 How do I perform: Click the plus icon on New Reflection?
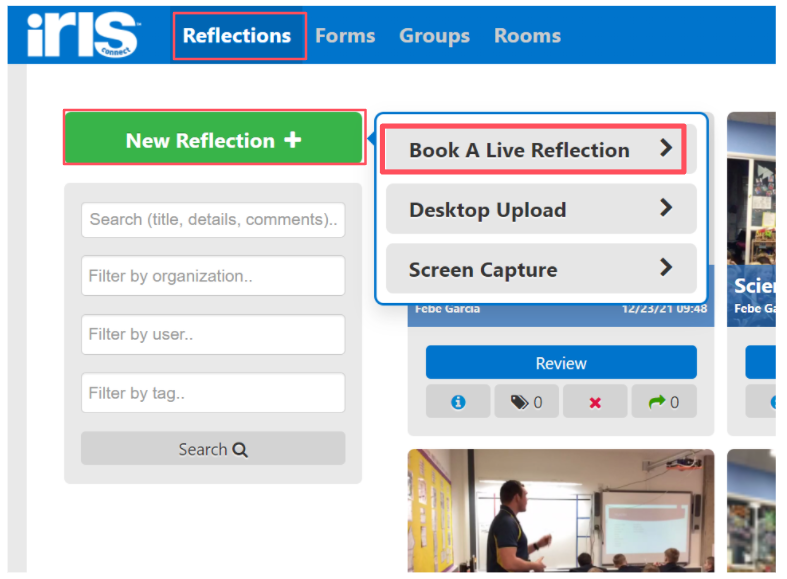[292, 140]
